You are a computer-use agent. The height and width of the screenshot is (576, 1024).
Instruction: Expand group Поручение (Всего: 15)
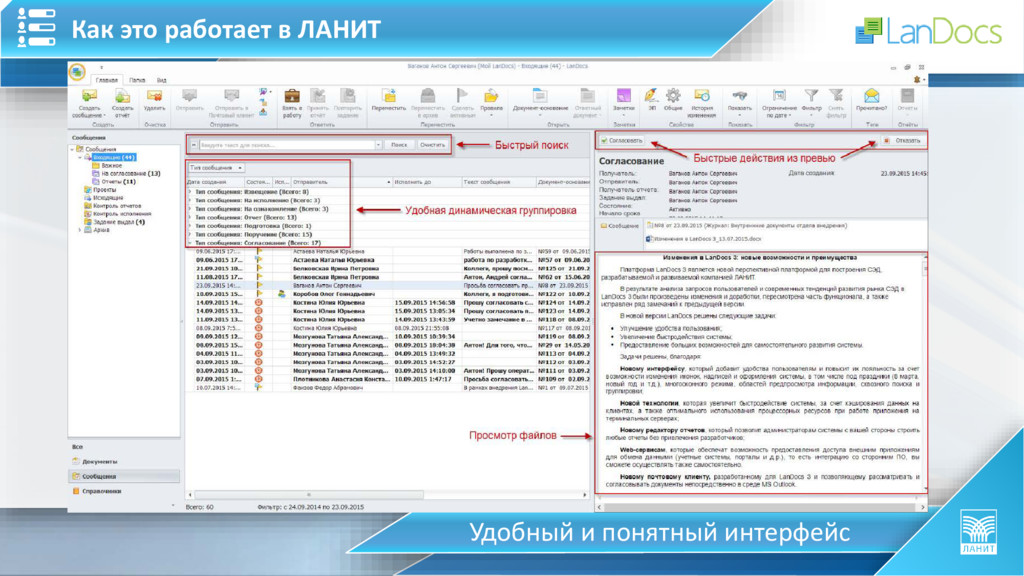191,234
